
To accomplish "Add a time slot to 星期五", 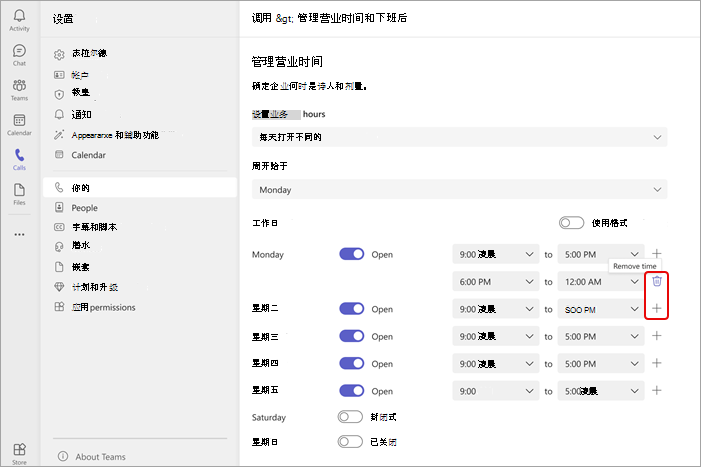I will tap(657, 390).
